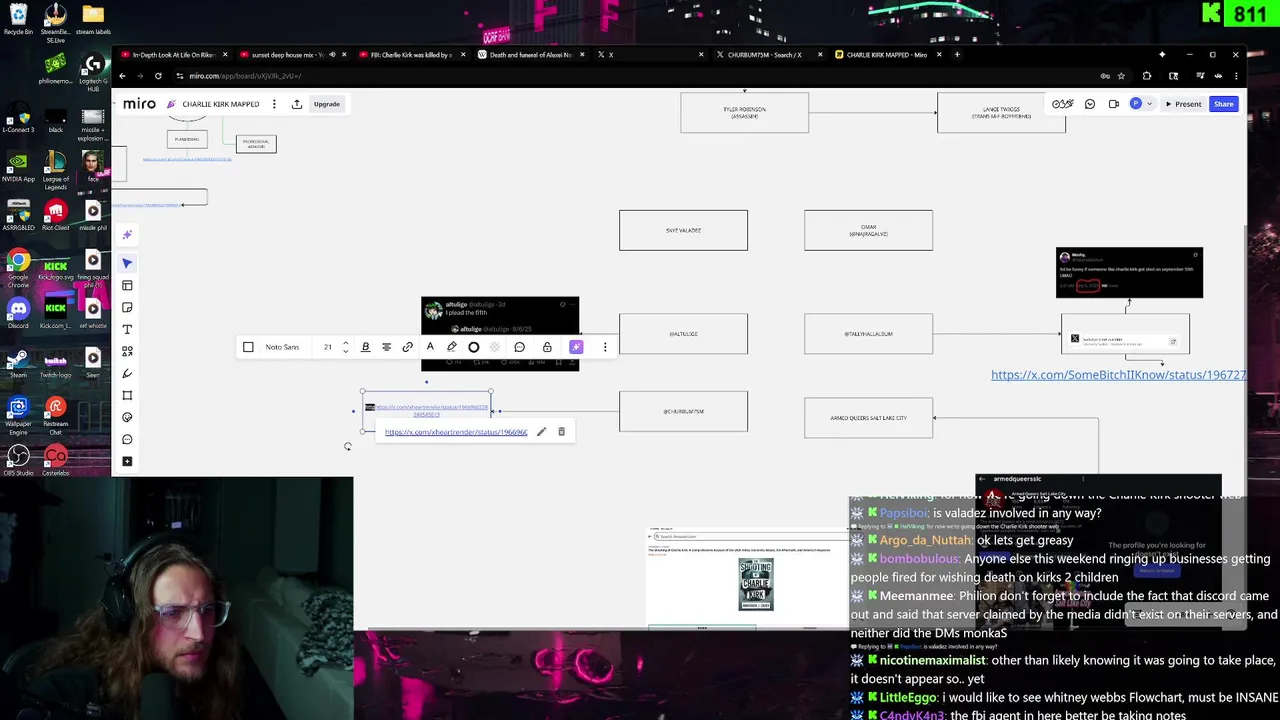Screen dimensions: 1280x720
Task: Open Miro AI sparkle tool in left sidebar
Action: coord(127,235)
